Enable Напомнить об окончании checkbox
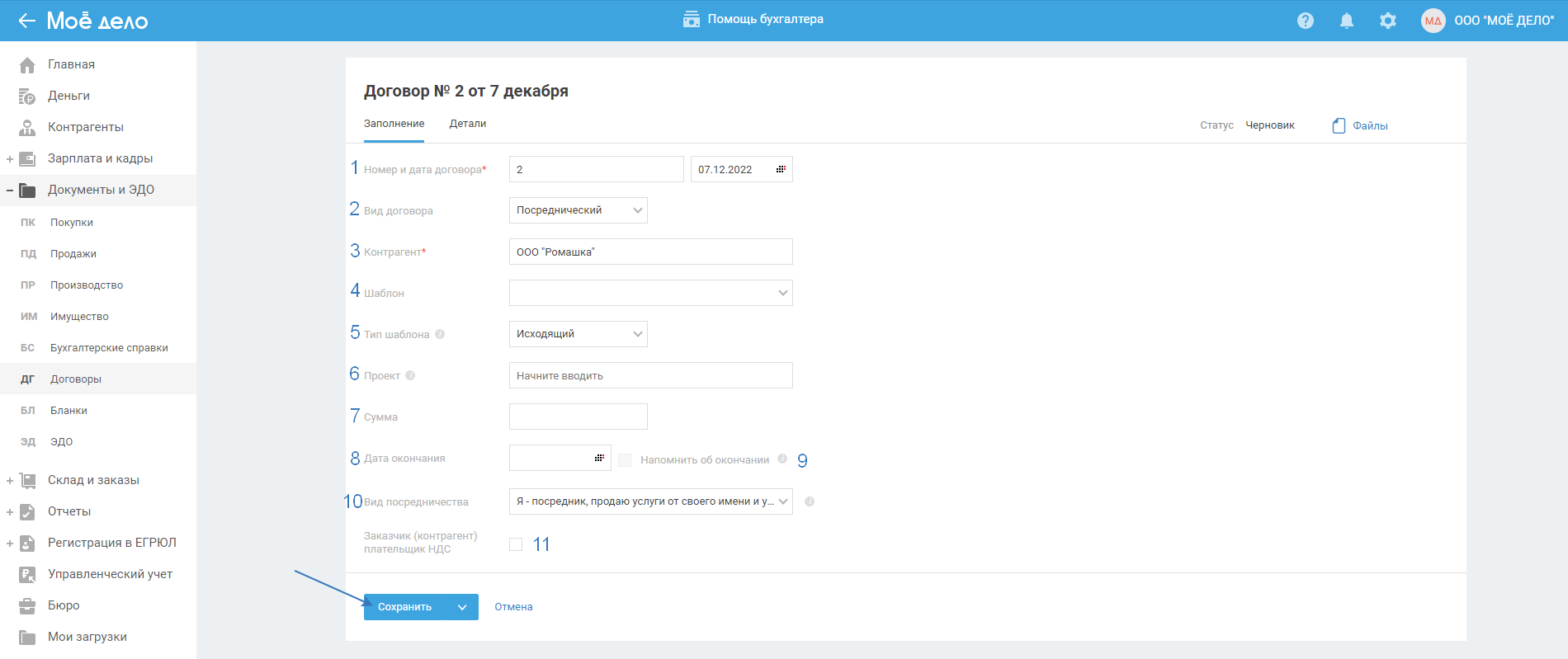 (x=625, y=460)
